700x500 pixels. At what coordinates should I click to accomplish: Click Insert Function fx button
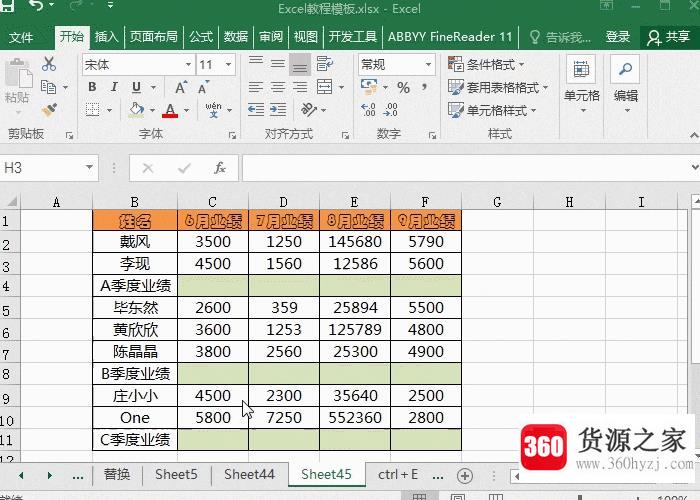[x=220, y=168]
